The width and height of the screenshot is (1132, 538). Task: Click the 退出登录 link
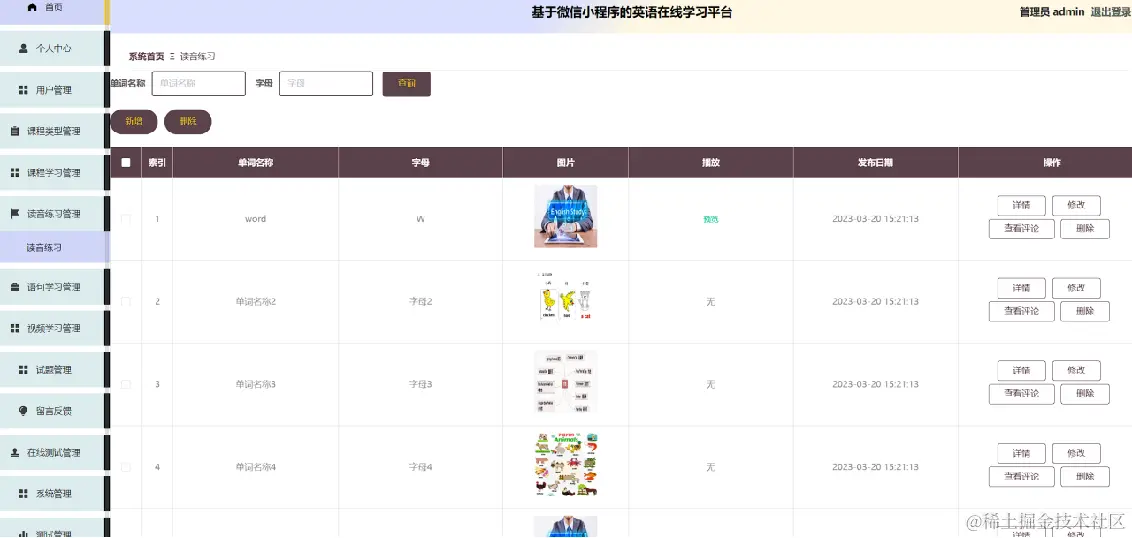click(1111, 12)
